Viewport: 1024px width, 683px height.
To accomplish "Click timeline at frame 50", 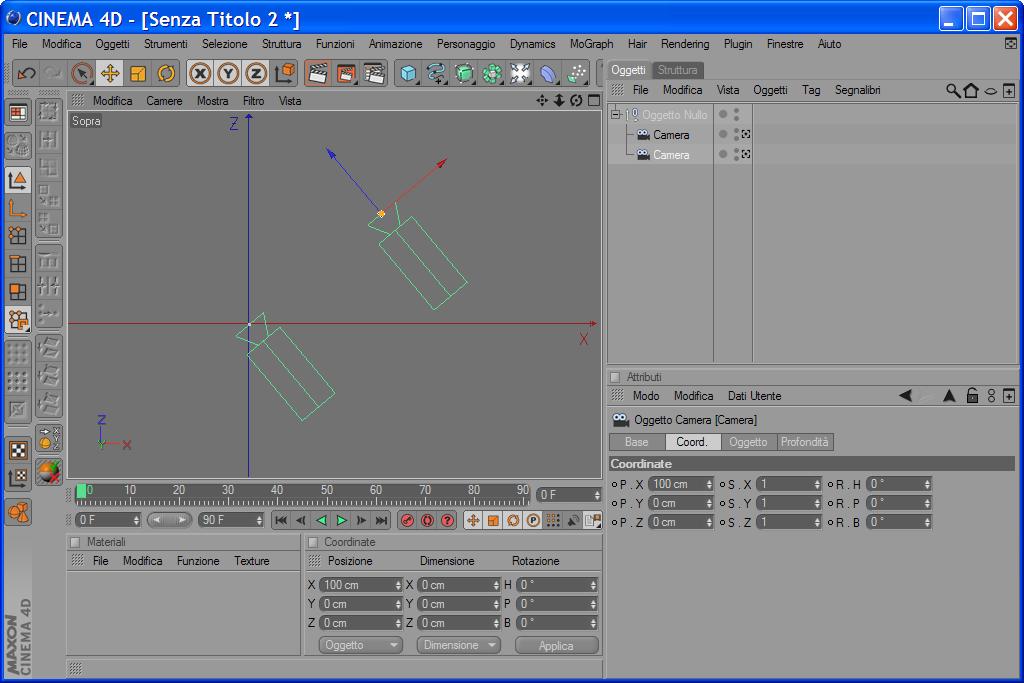I will click(327, 494).
